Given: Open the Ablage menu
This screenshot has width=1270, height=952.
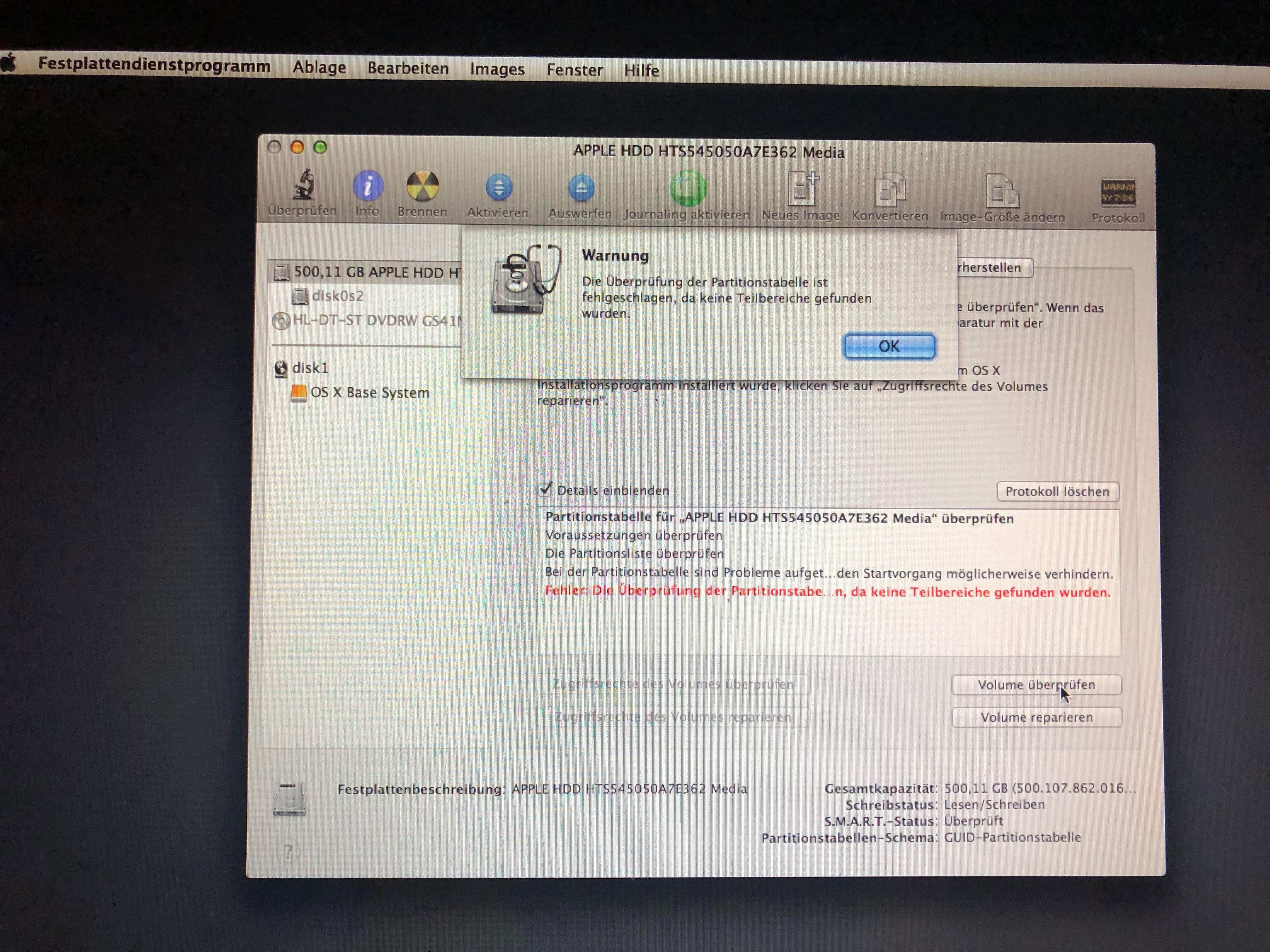Looking at the screenshot, I should [319, 67].
